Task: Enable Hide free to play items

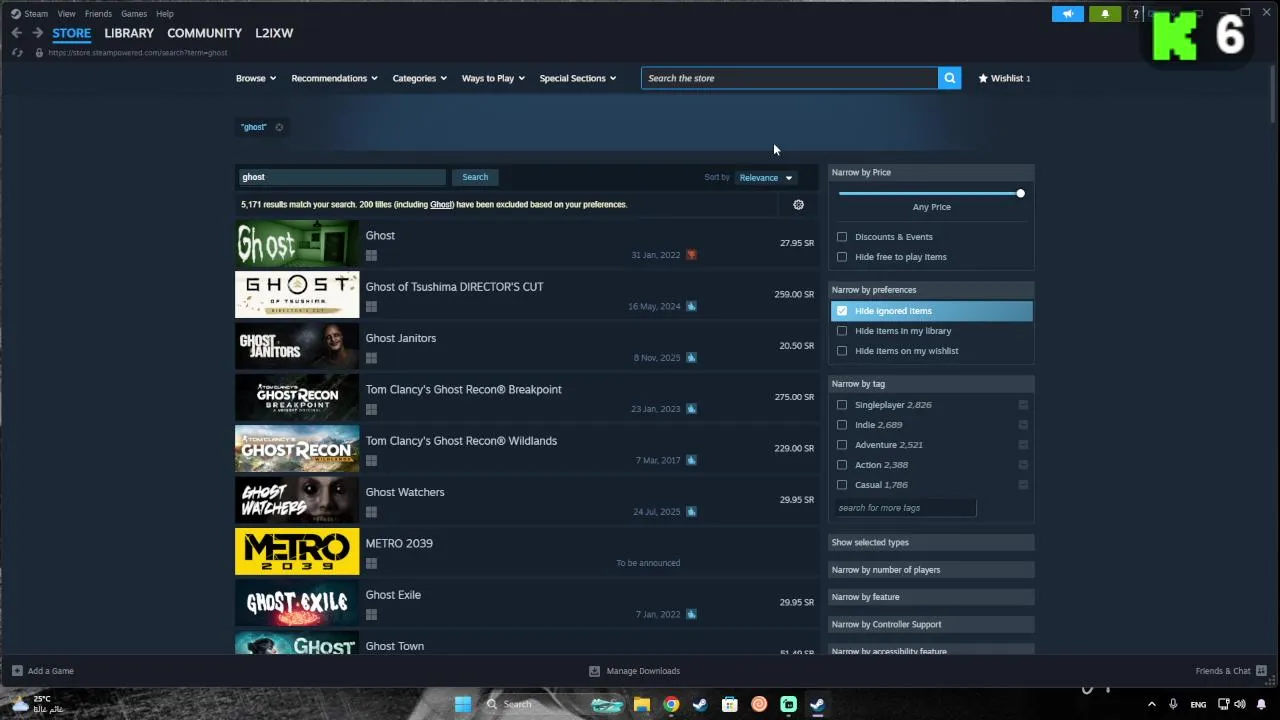Action: (x=842, y=257)
